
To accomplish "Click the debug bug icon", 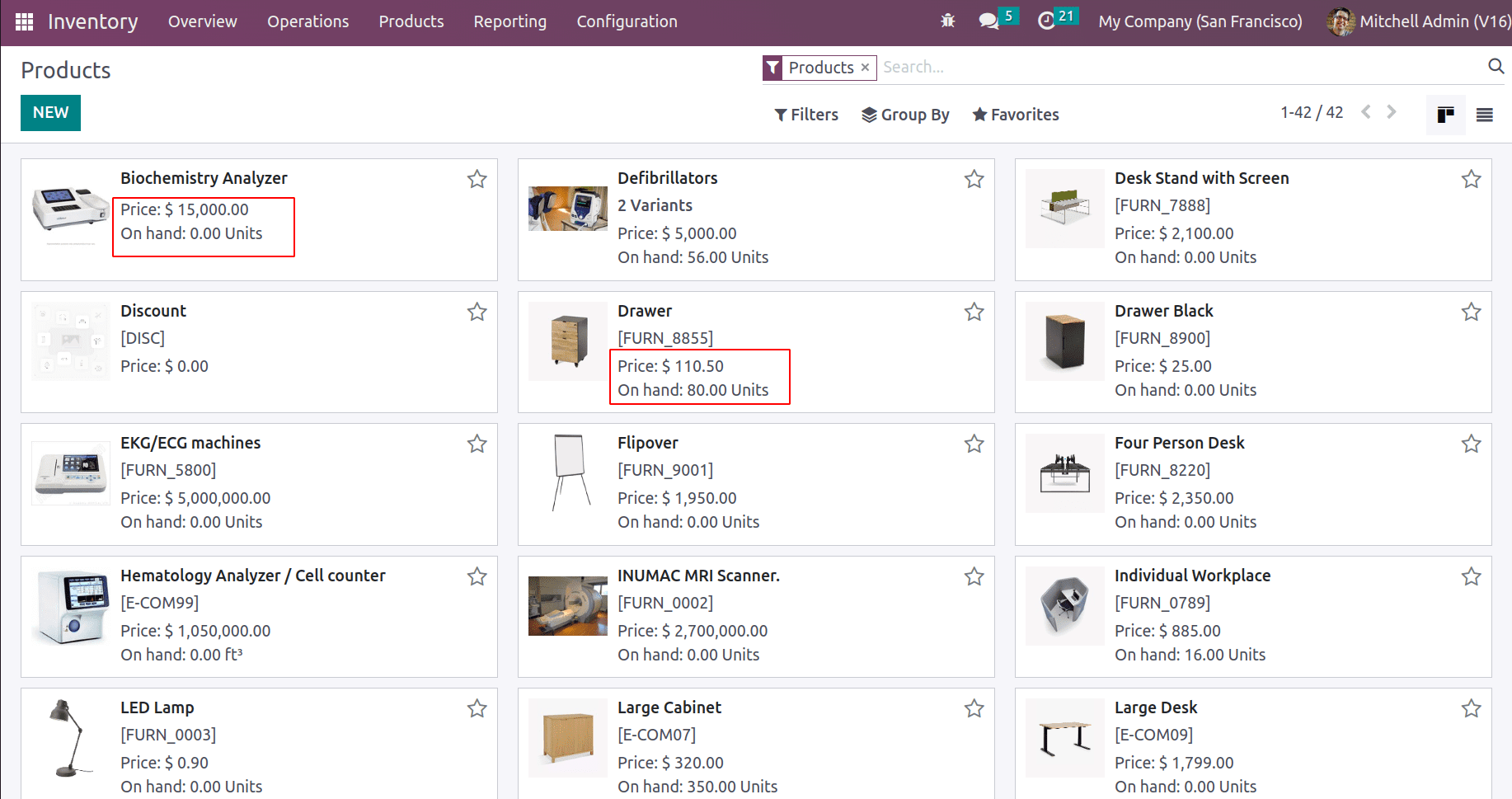I will pyautogui.click(x=947, y=21).
